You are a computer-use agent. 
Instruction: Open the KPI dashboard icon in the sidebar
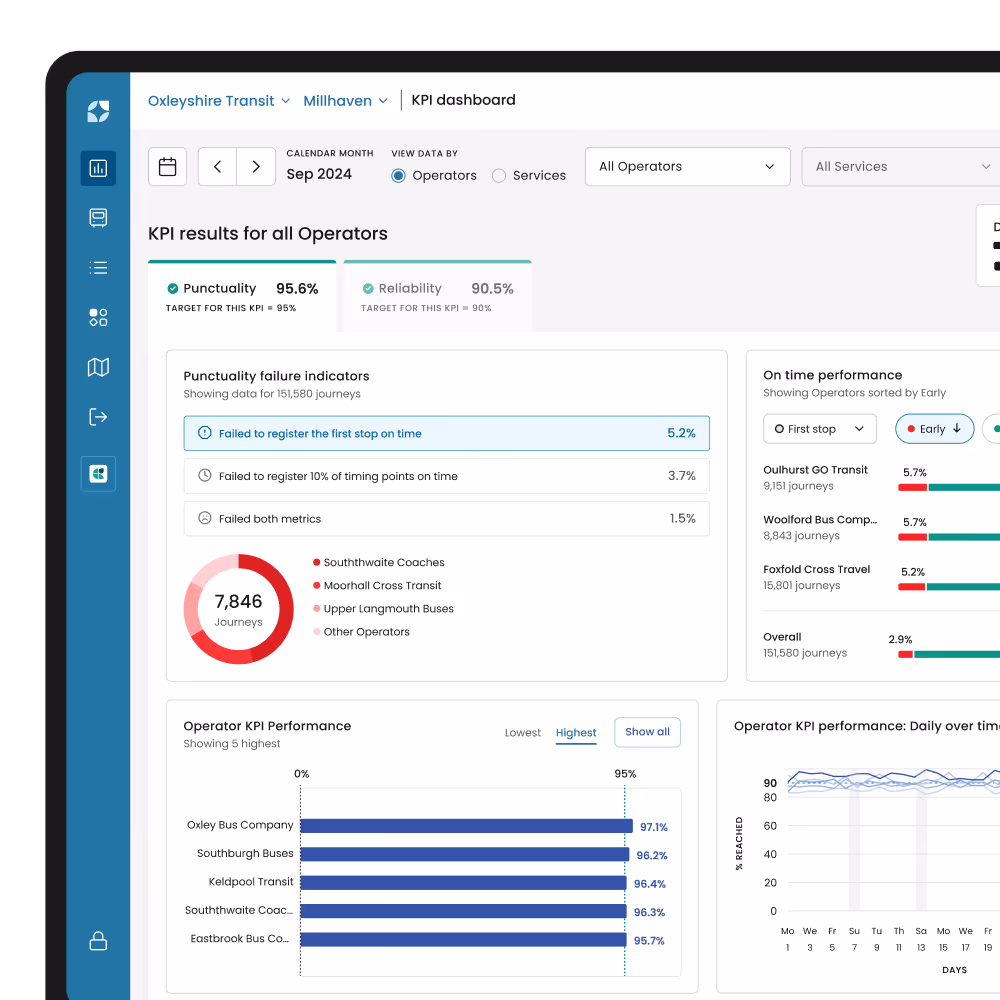[x=97, y=168]
